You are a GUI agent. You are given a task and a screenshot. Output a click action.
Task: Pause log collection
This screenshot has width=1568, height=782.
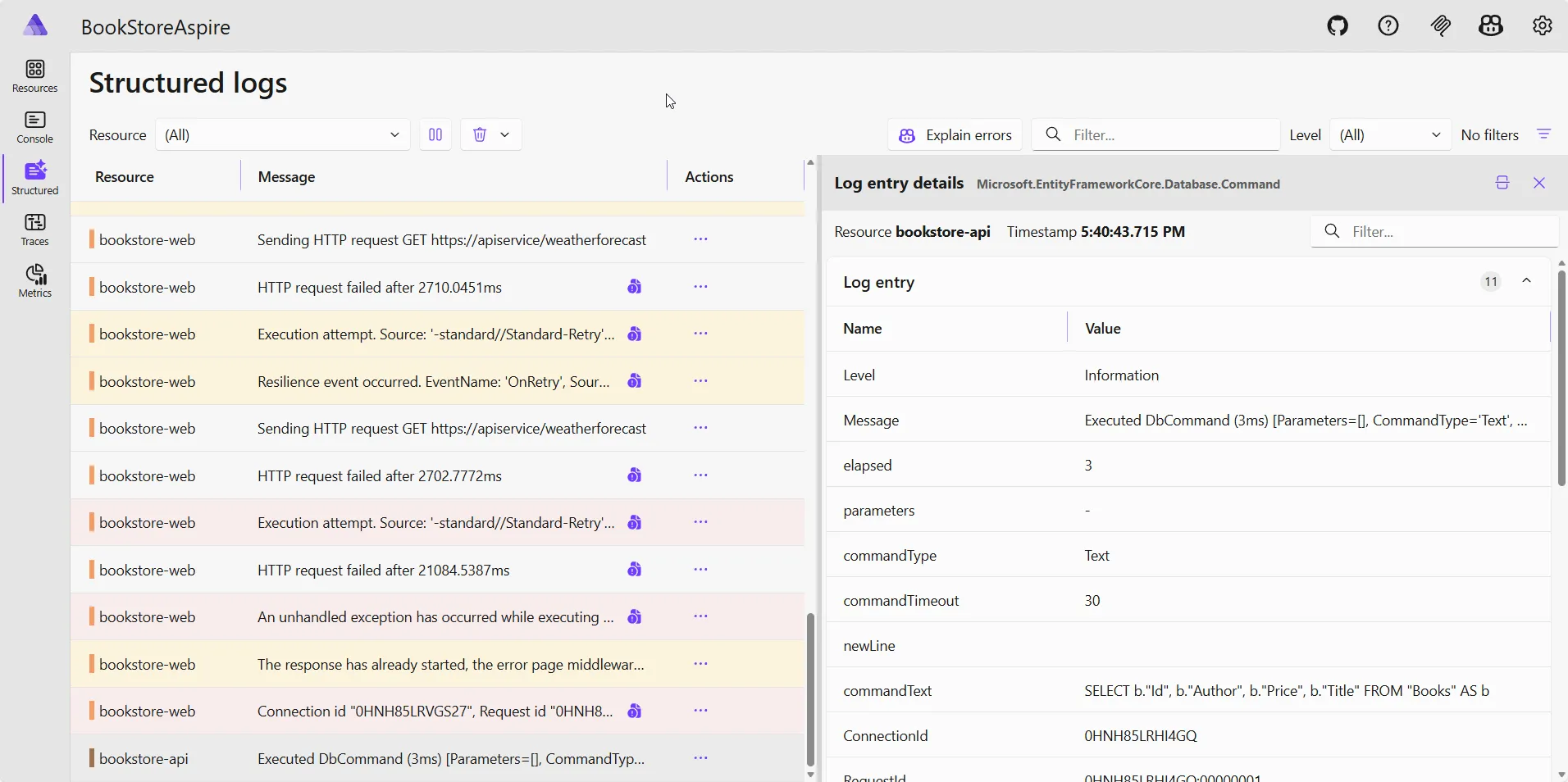coord(435,135)
